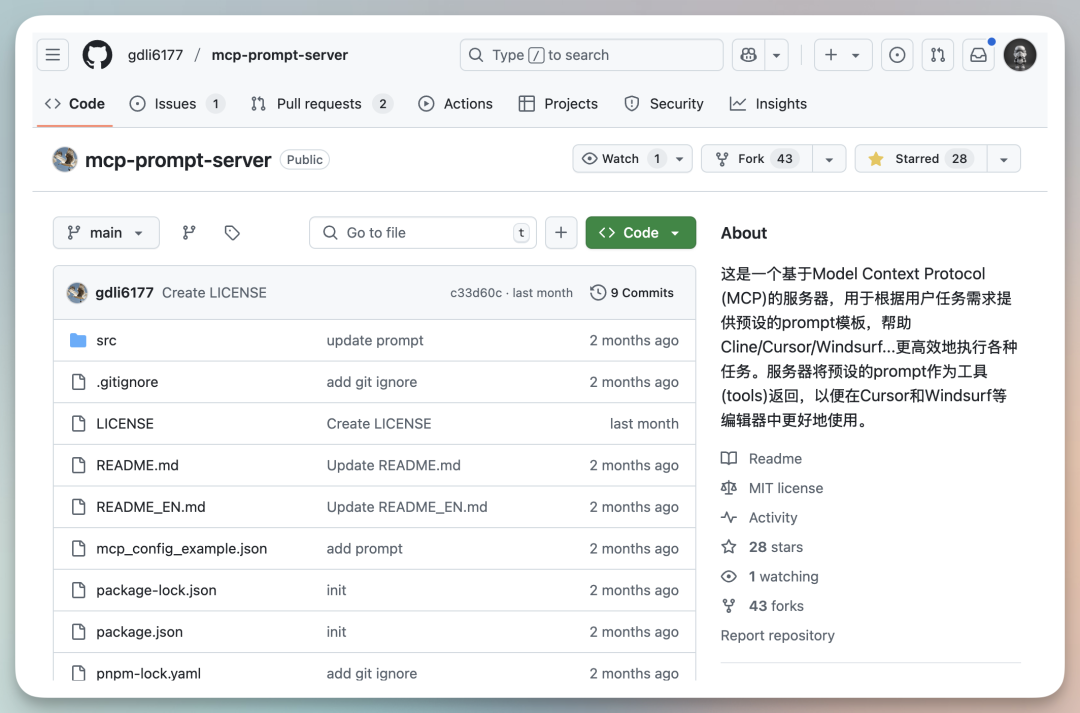Open the user profile avatar menu
Screen dimensions: 1080x713
1020,55
